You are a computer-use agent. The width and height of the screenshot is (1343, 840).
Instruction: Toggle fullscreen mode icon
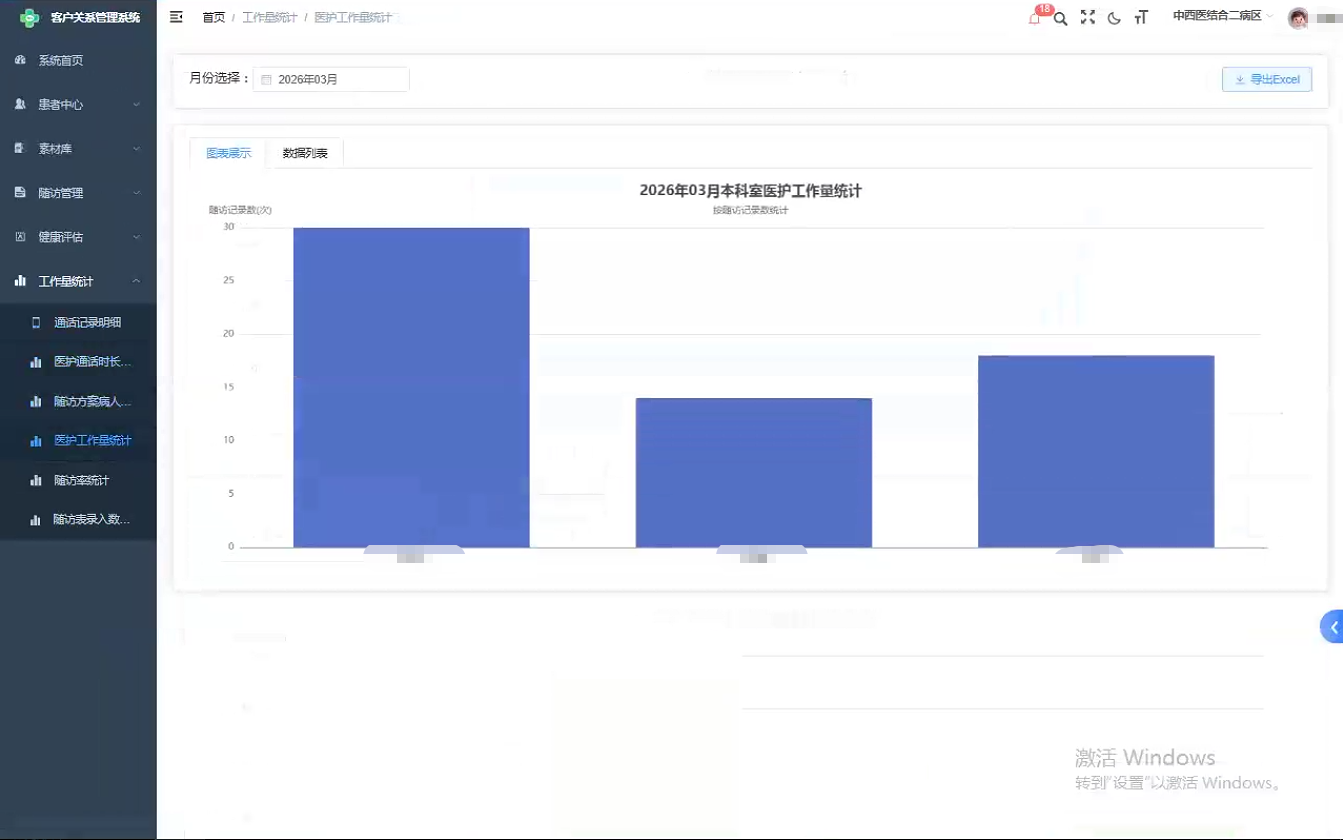[x=1088, y=17]
